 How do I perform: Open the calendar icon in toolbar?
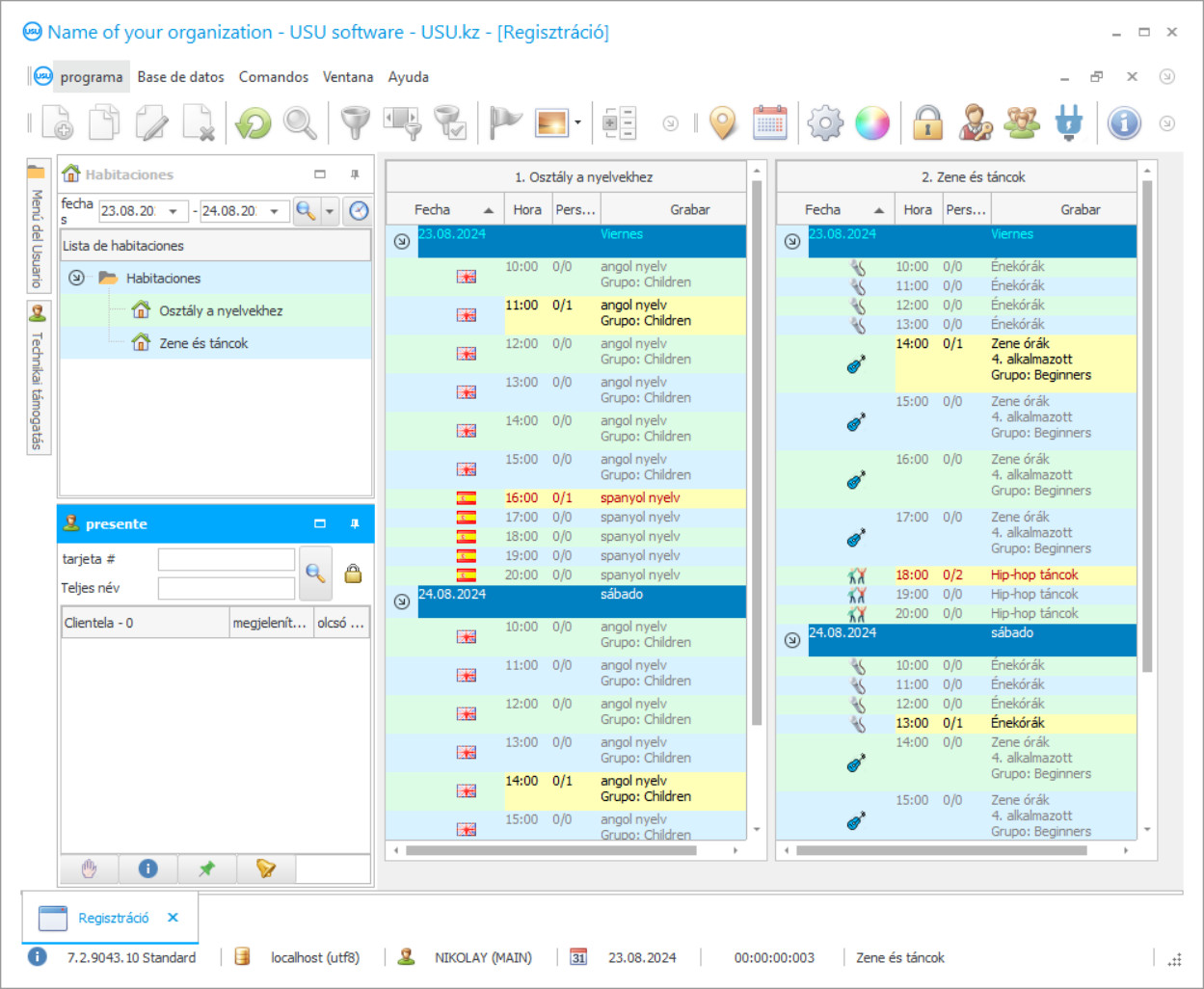pos(769,123)
